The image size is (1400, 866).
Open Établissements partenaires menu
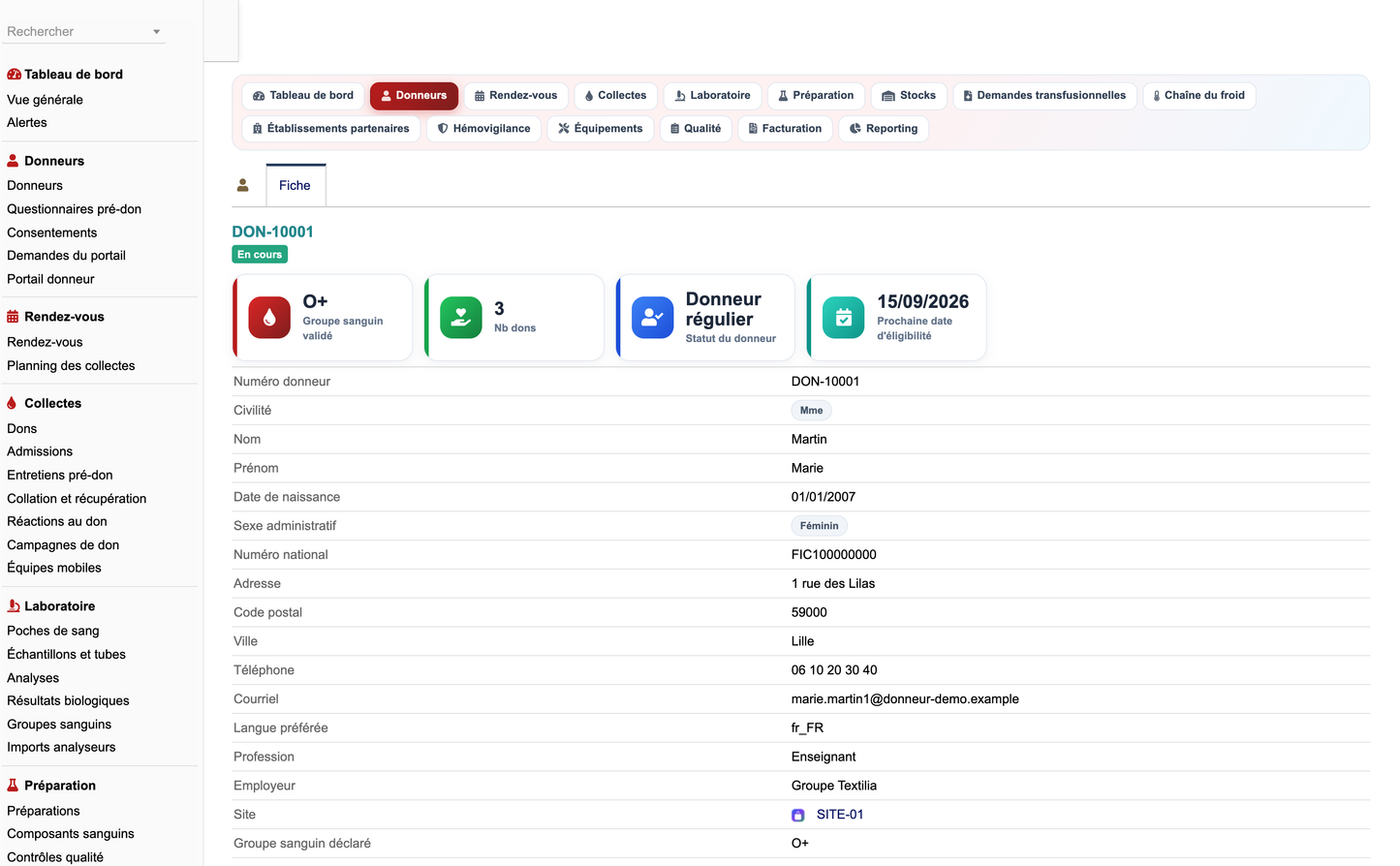pyautogui.click(x=330, y=129)
